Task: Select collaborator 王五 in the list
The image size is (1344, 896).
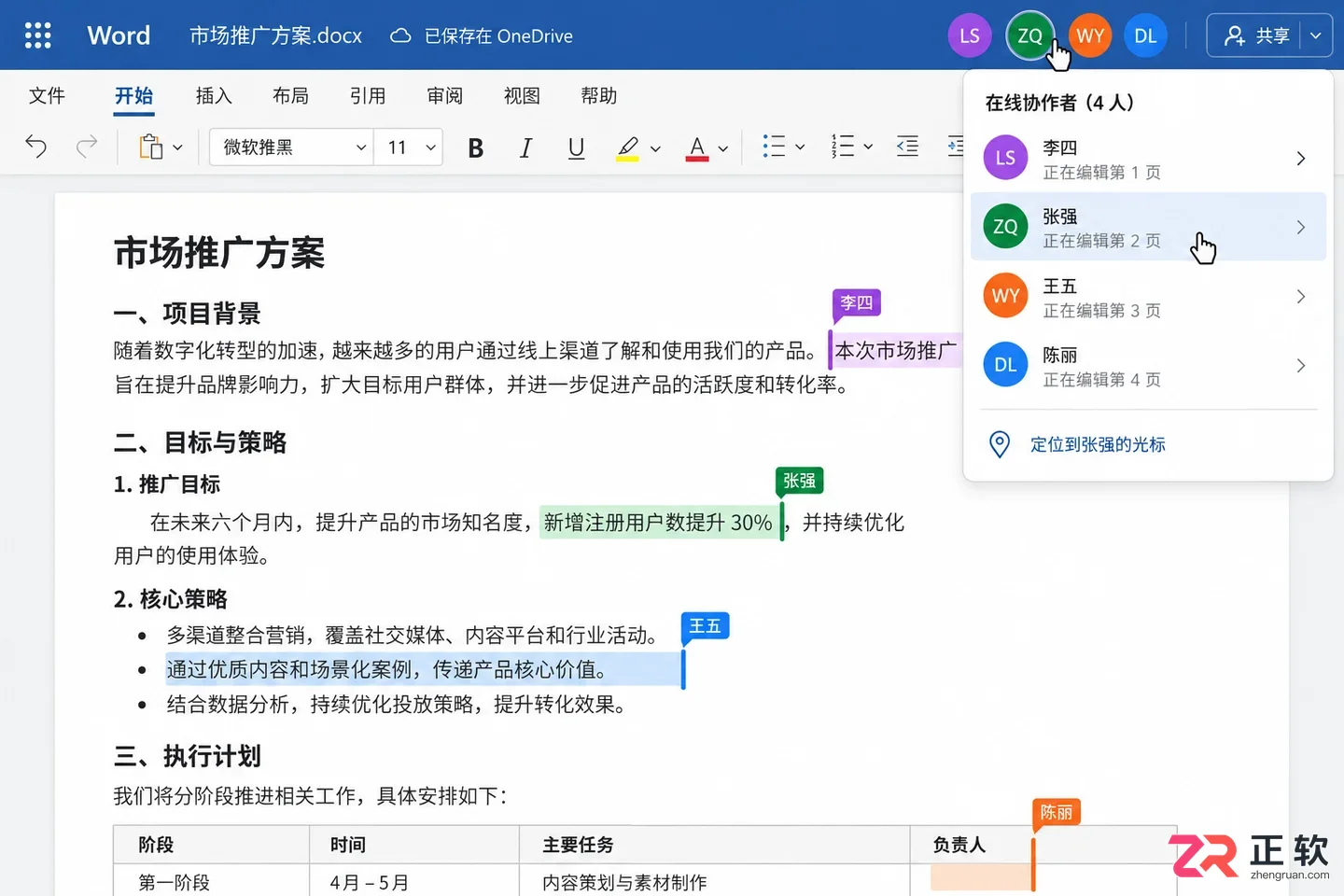Action: [x=1148, y=297]
